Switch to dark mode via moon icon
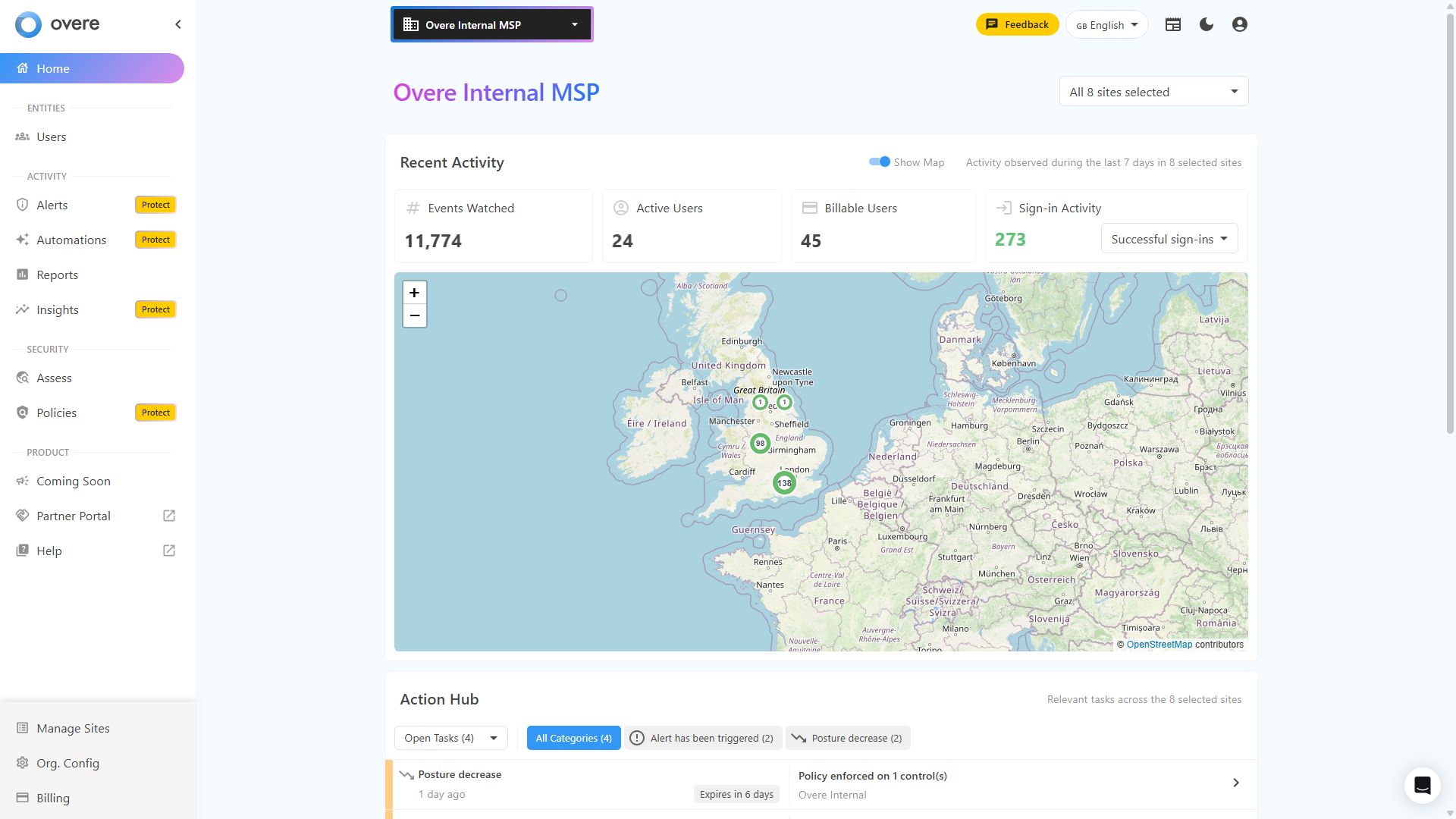This screenshot has height=819, width=1456. (1206, 24)
